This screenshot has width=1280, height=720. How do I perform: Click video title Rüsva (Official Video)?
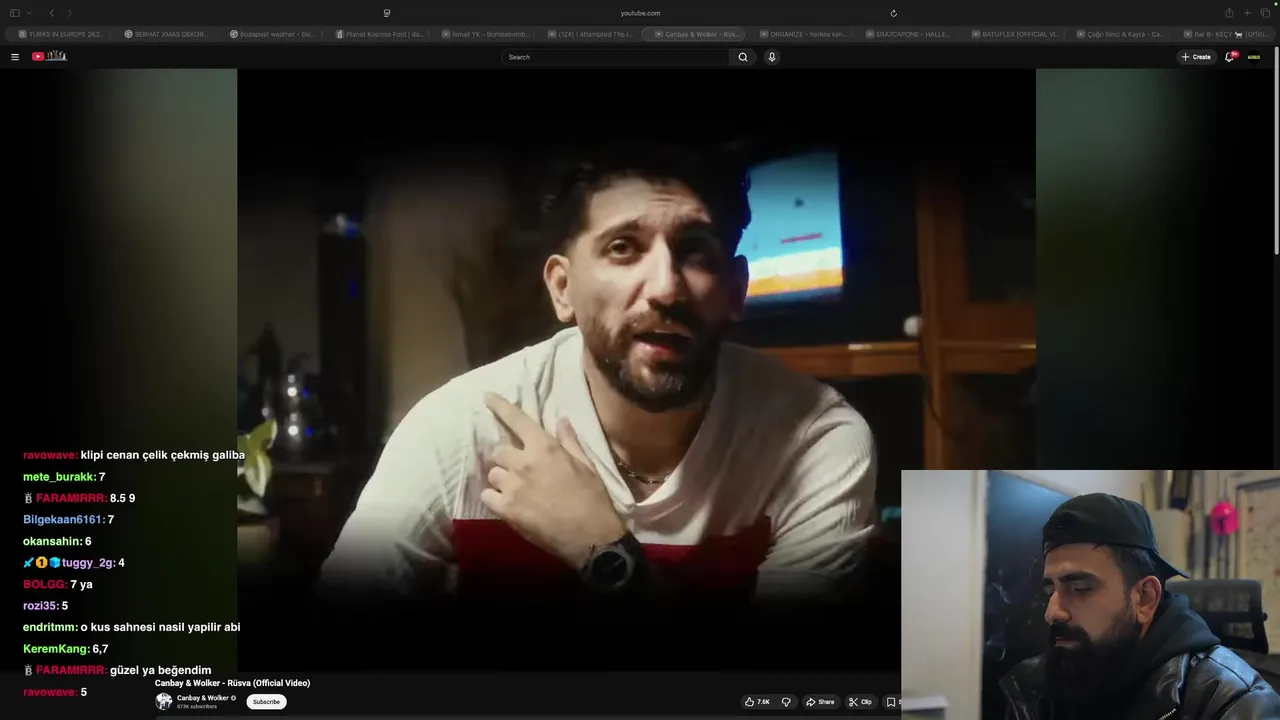232,683
